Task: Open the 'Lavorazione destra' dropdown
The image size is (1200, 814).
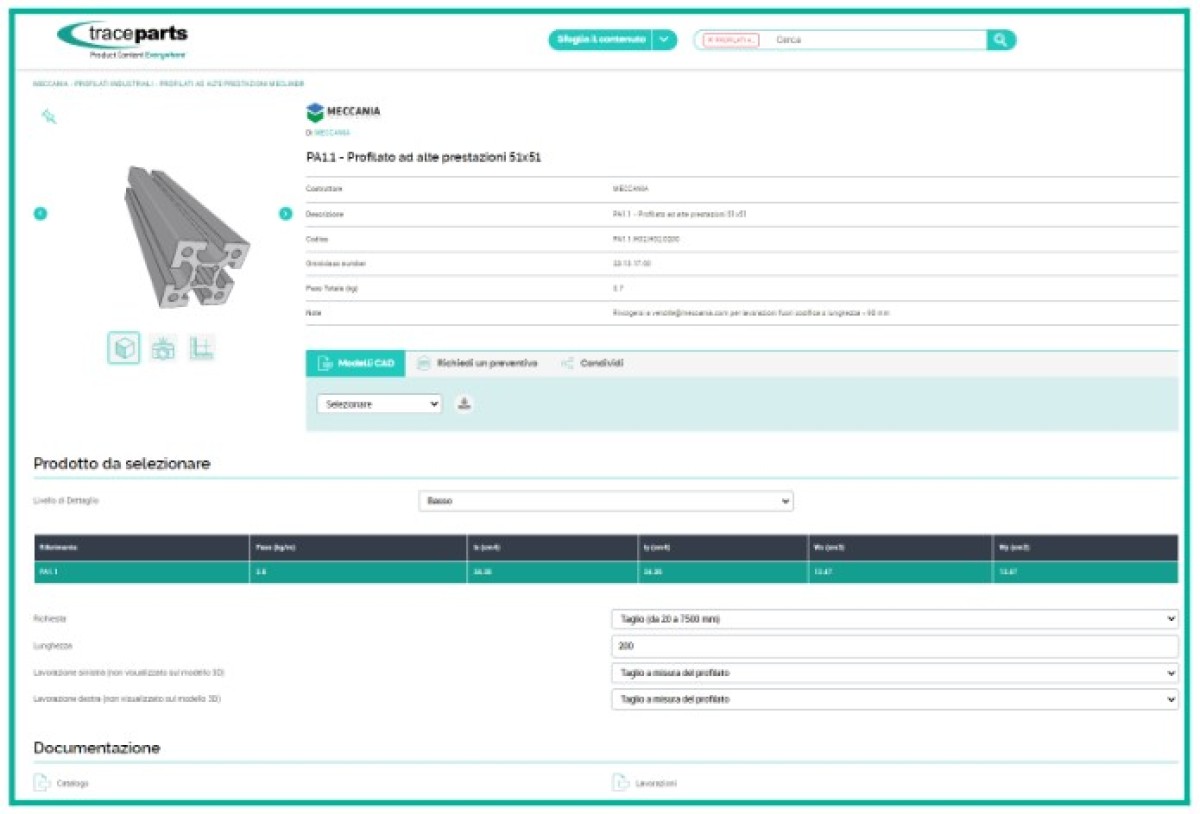Action: tap(895, 699)
